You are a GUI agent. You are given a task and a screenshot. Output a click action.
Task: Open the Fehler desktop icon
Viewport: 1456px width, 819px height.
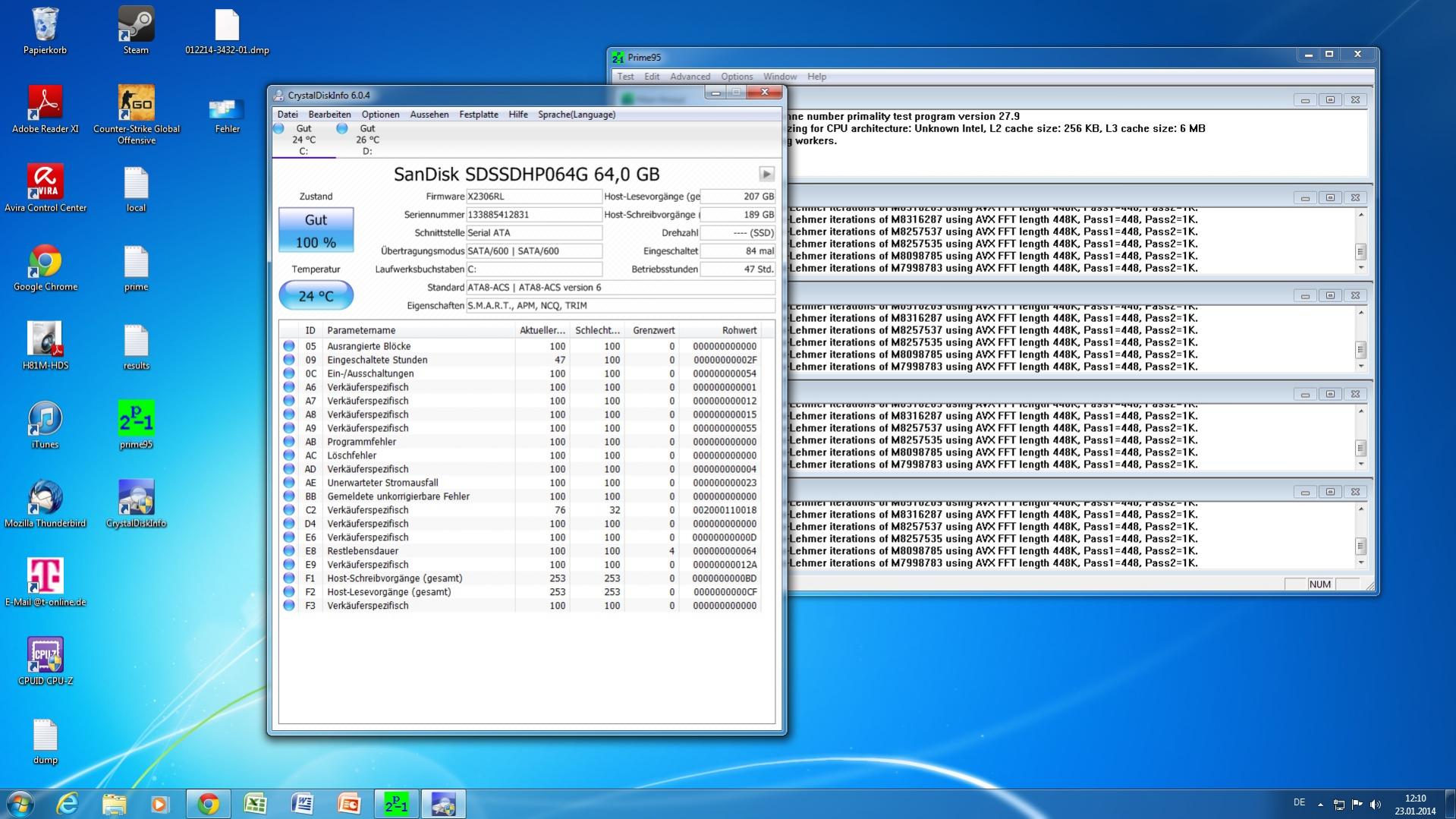pyautogui.click(x=227, y=114)
